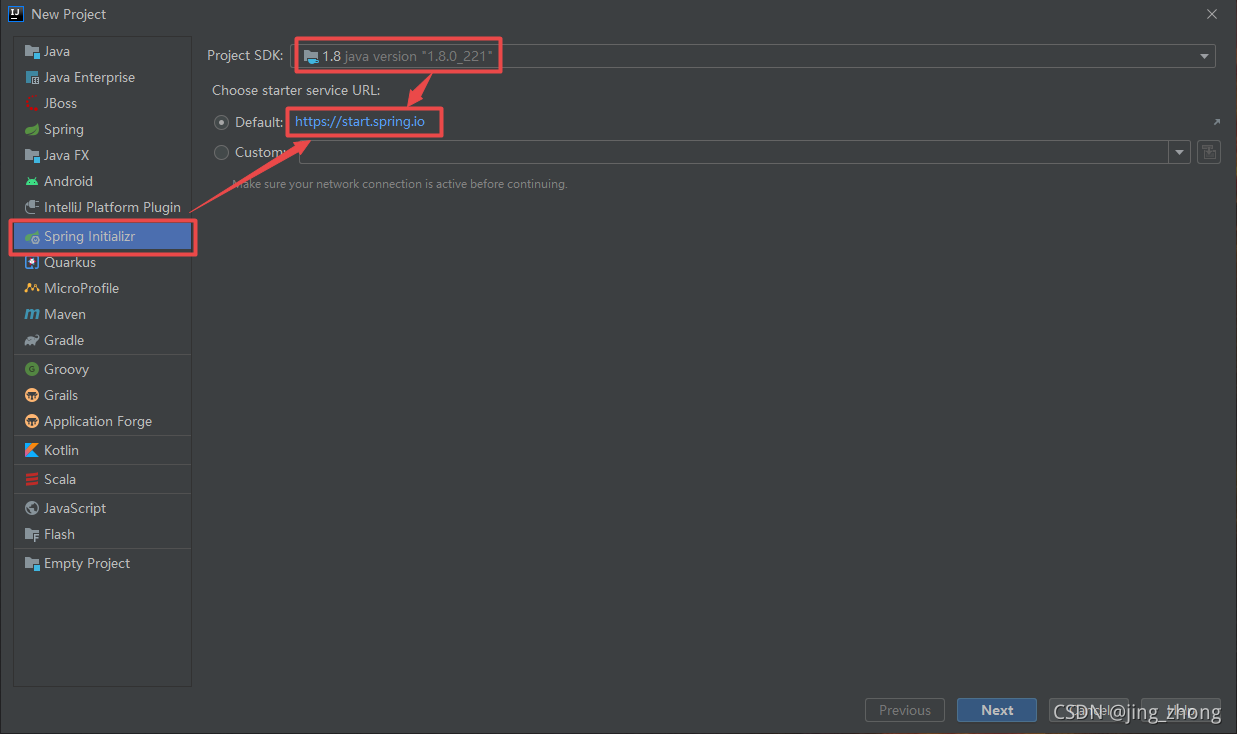Click the Android robot icon
The image size is (1237, 734).
32,181
